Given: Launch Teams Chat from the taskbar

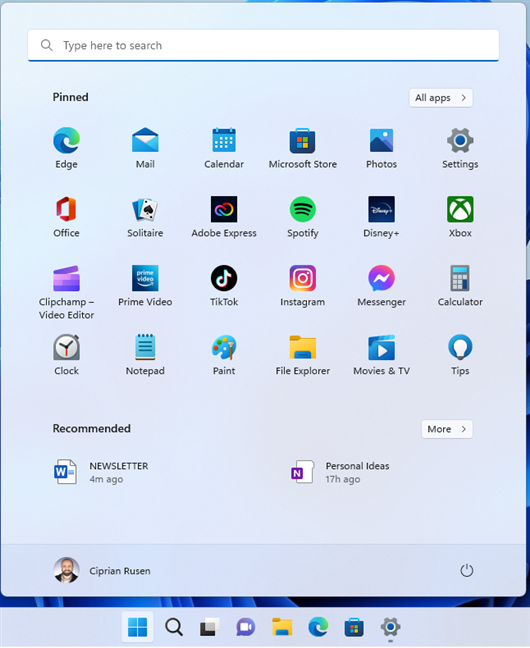Looking at the screenshot, I should point(246,627).
